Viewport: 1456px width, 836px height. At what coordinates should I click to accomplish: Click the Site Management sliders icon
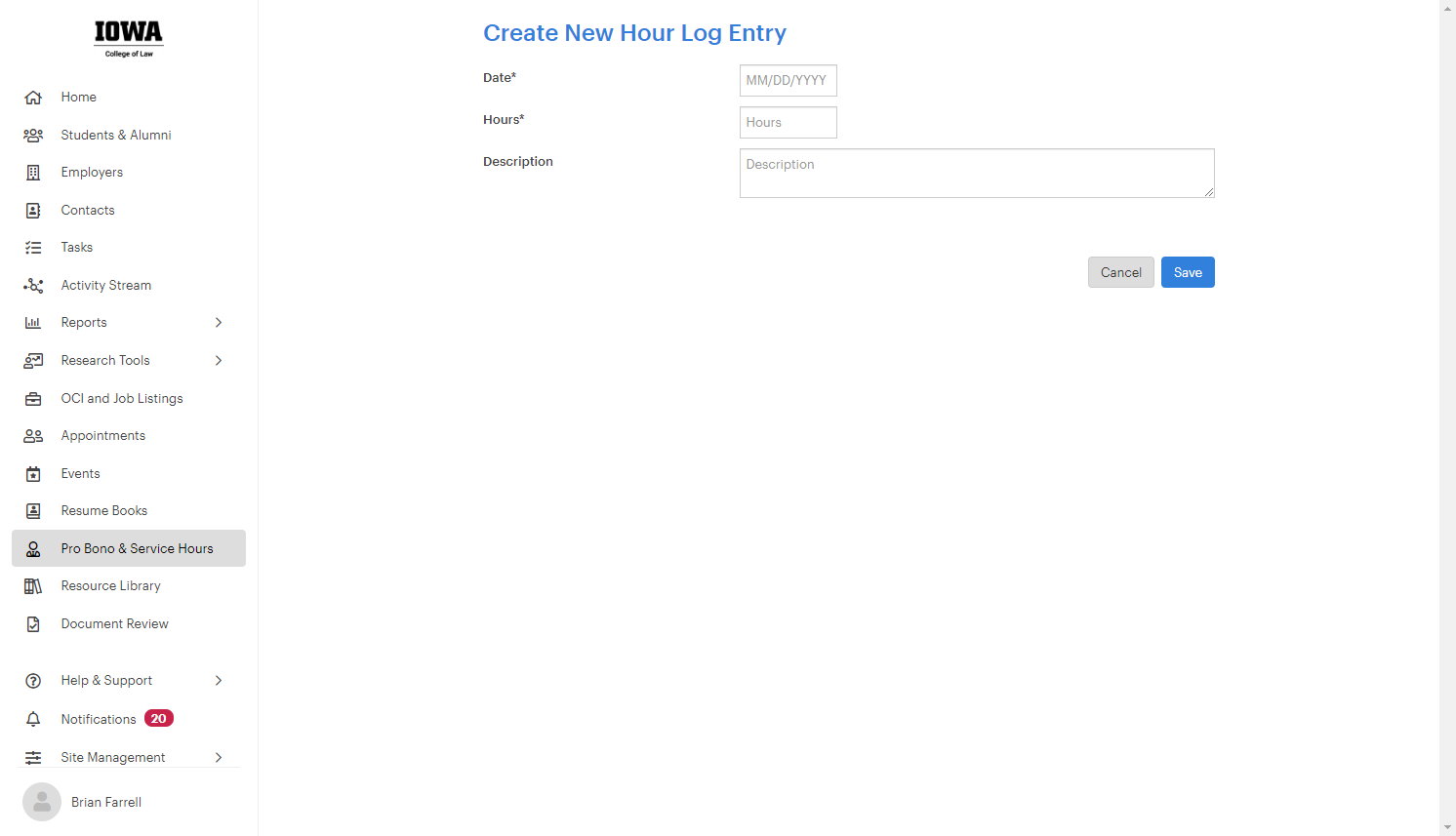pyautogui.click(x=33, y=758)
